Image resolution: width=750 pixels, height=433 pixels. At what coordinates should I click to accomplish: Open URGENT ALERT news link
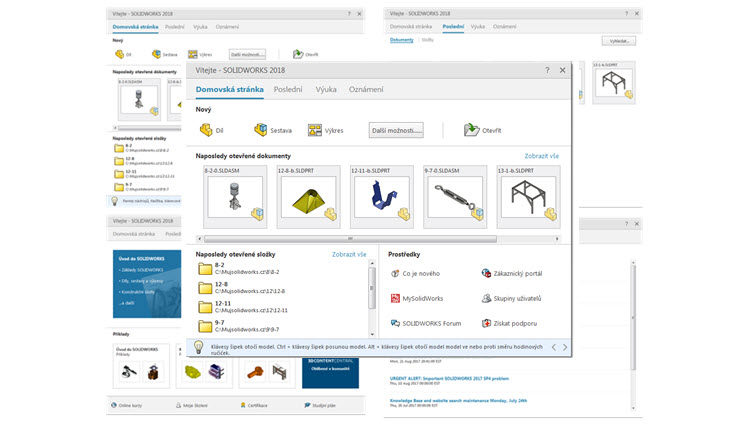(x=449, y=378)
